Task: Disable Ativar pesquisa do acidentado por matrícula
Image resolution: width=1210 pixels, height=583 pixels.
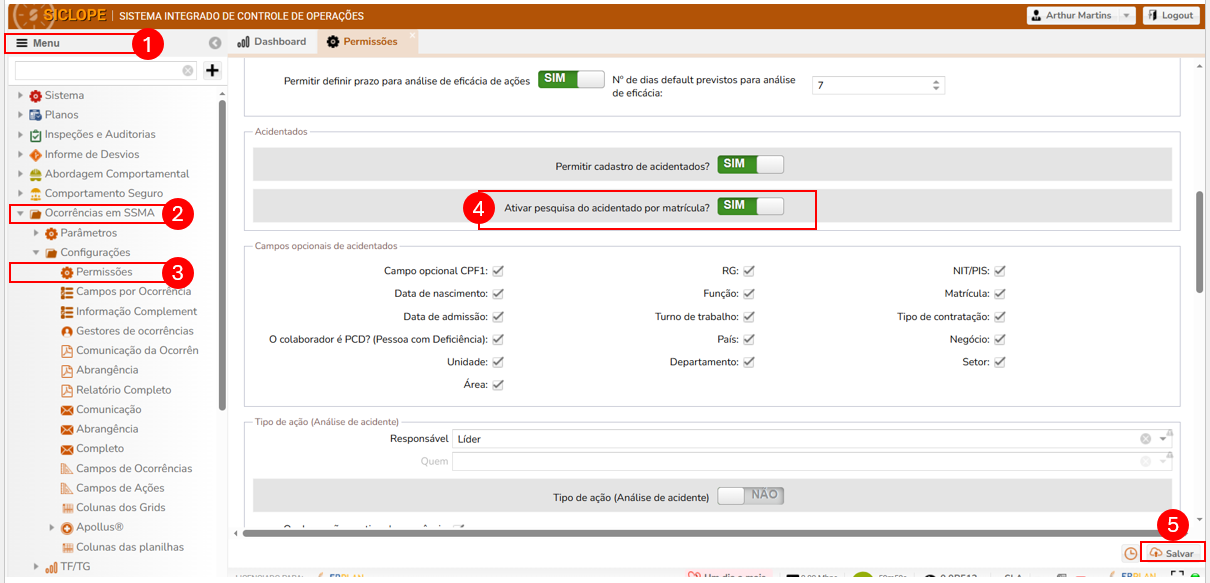Action: [x=750, y=206]
